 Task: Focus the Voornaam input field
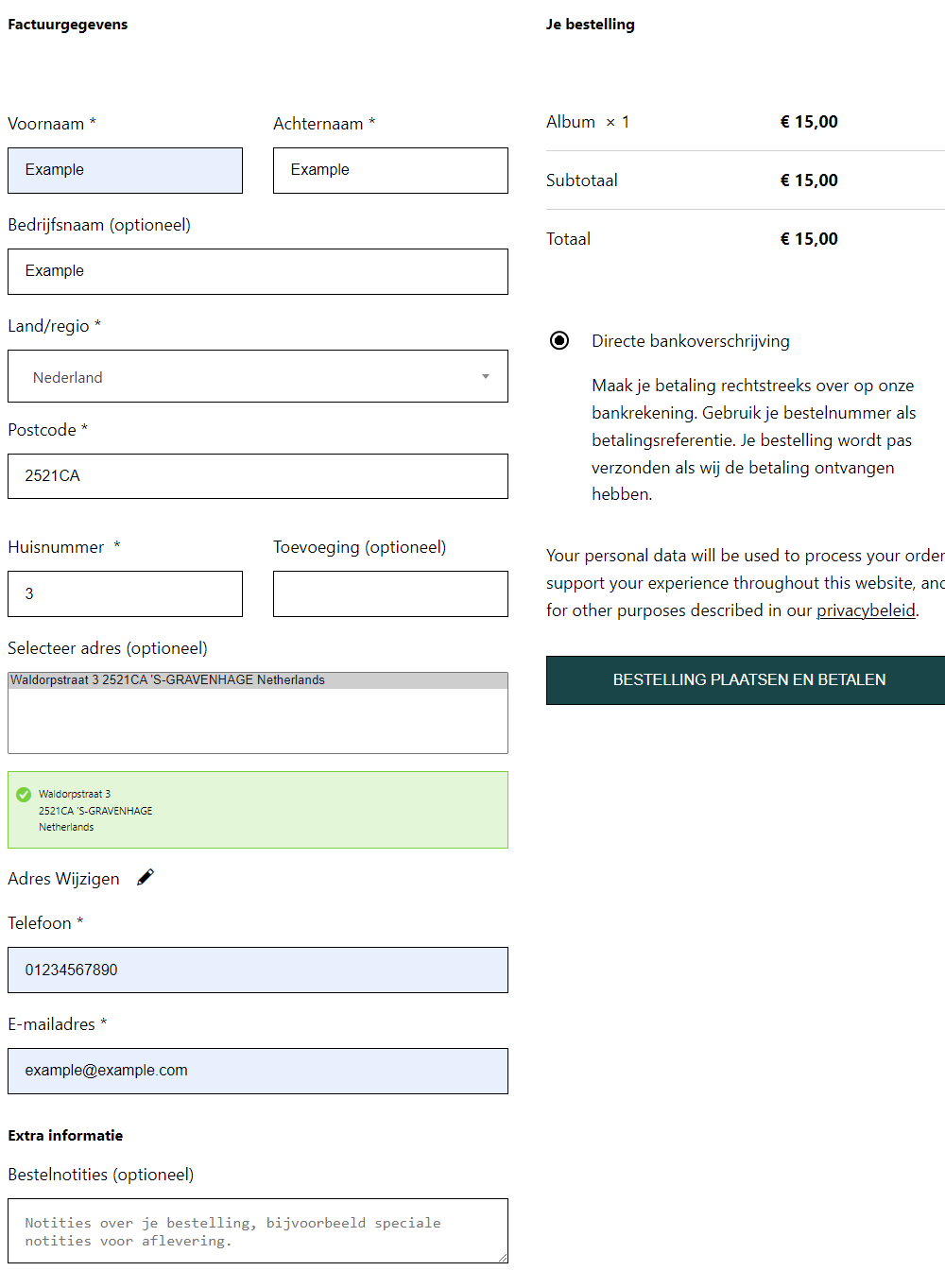(125, 170)
